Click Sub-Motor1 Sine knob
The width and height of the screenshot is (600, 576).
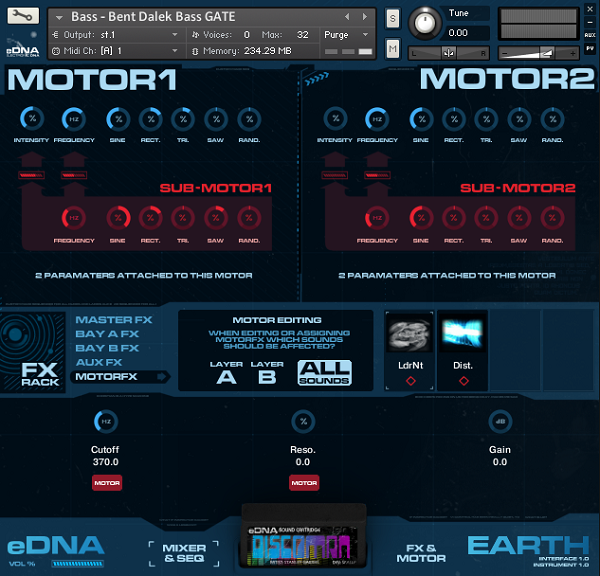(118, 218)
